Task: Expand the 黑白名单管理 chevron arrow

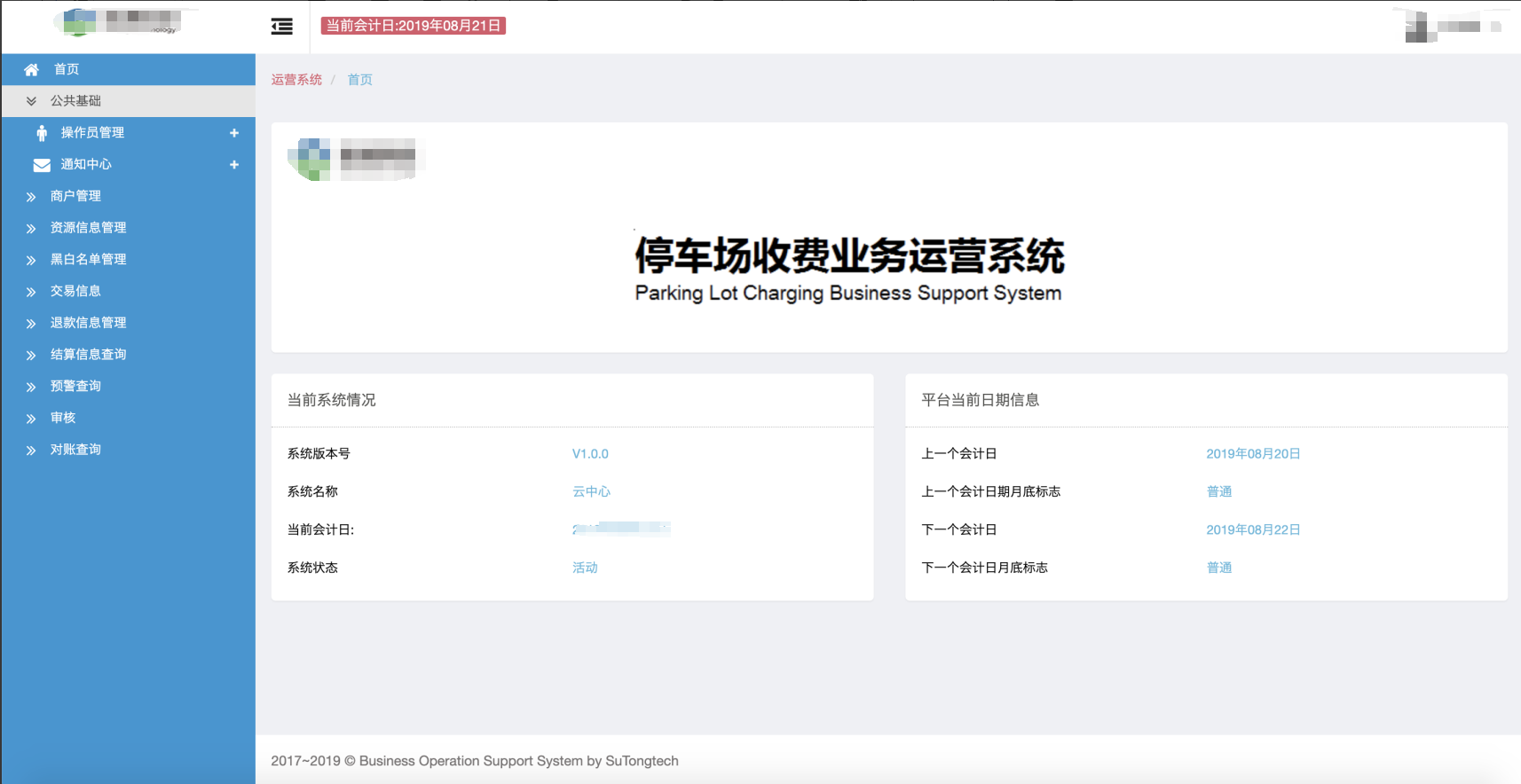Action: click(31, 260)
